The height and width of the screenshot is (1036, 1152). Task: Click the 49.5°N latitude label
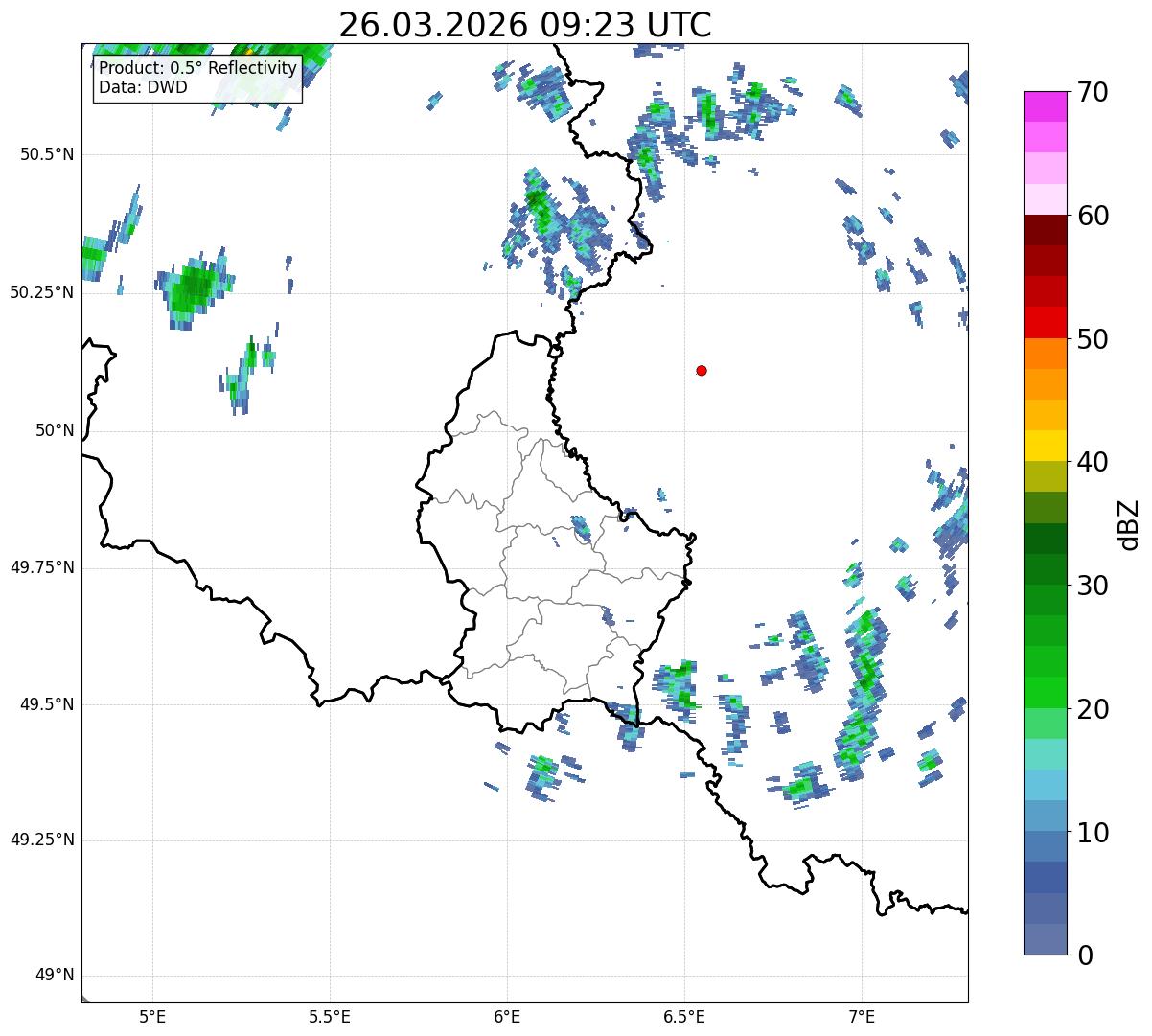(x=47, y=704)
